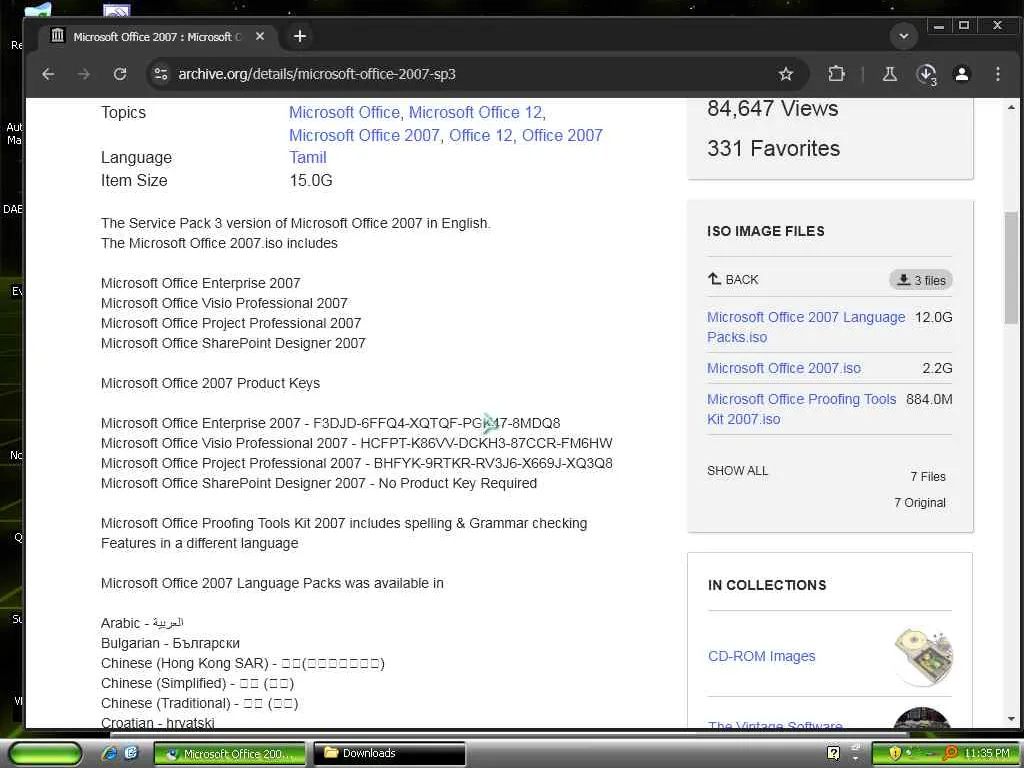Download all with the 3 files button
1024x768 pixels.
pos(921,280)
